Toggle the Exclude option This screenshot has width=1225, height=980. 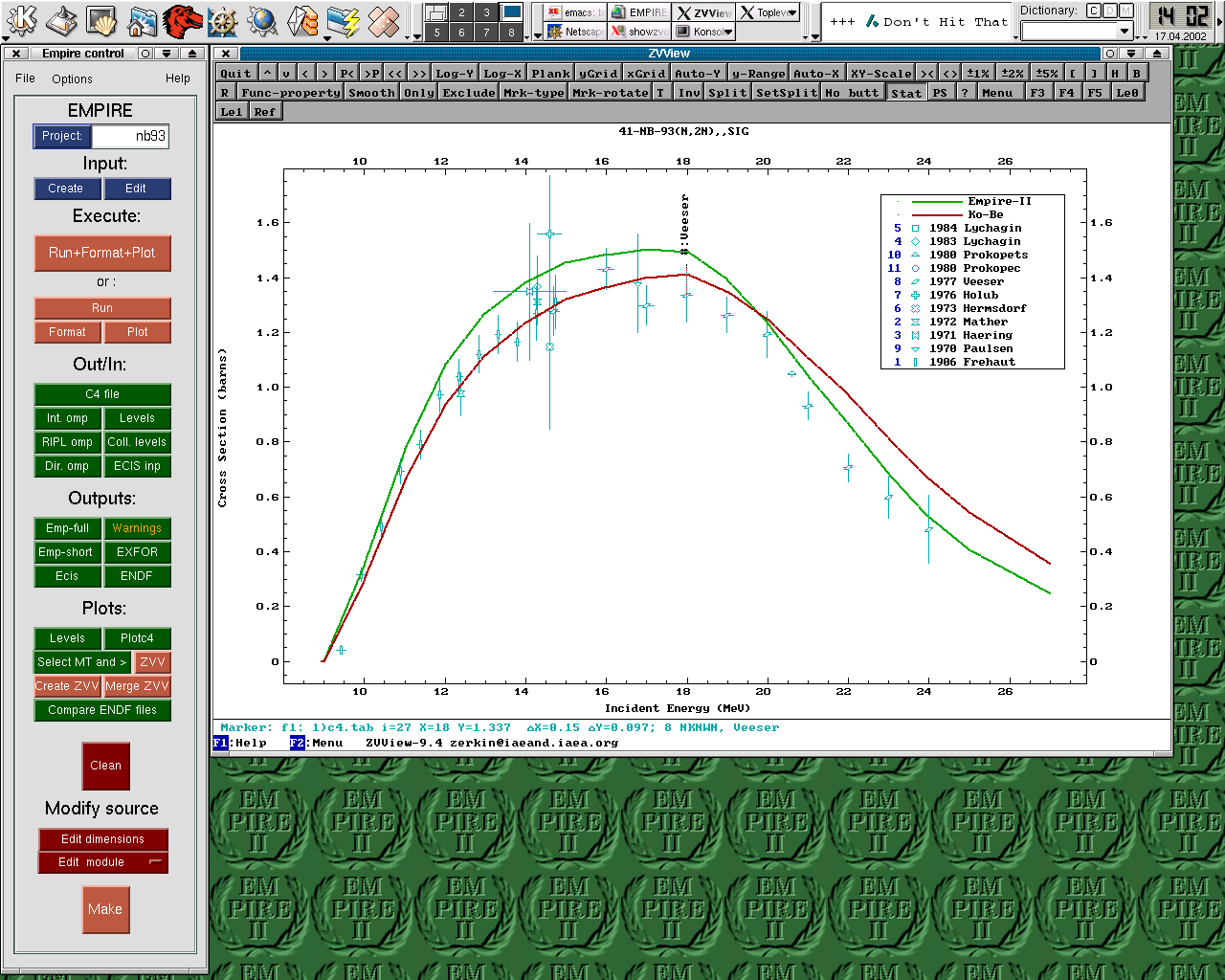[469, 93]
